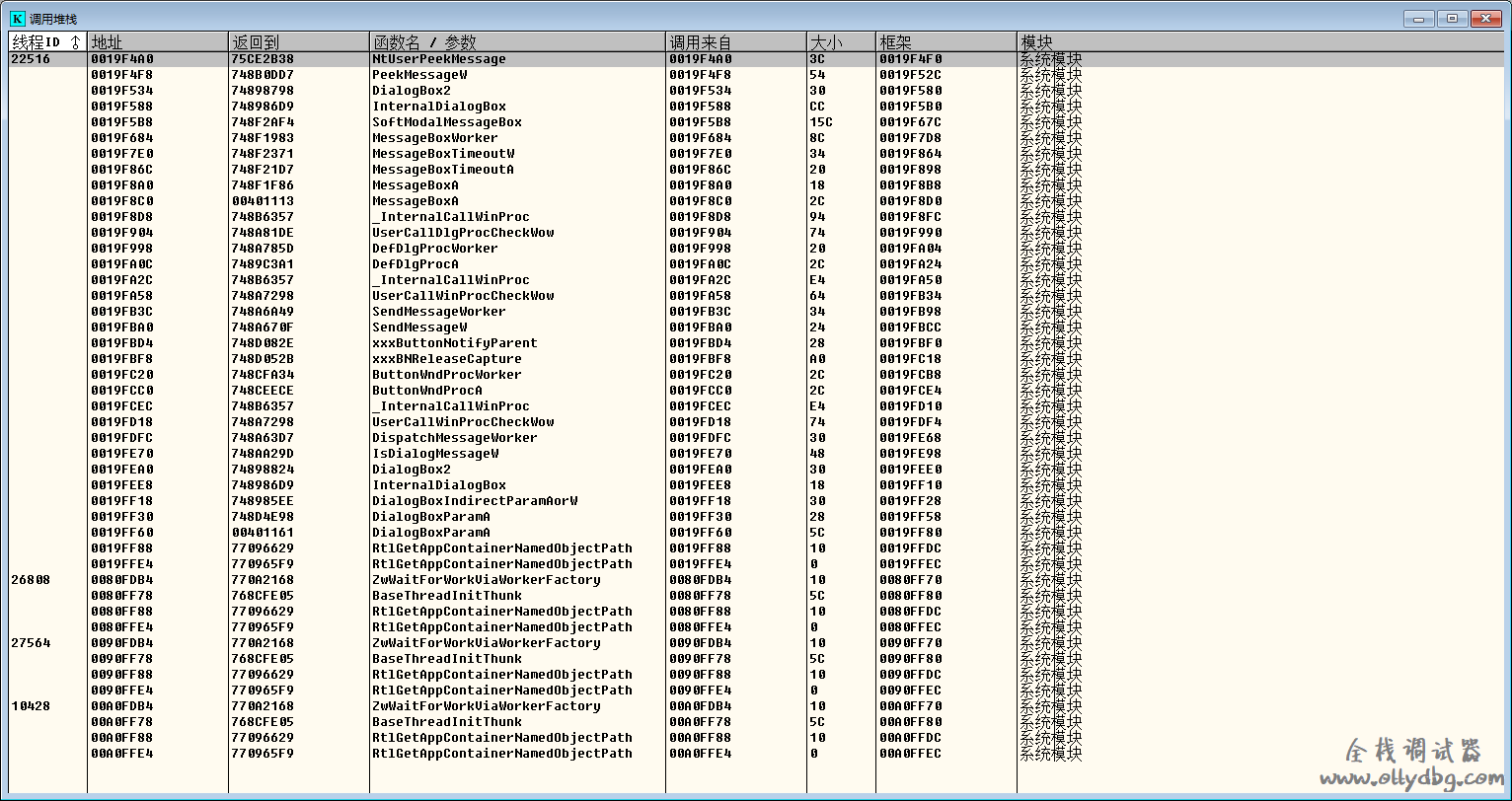Viewport: 1512px width, 801px height.
Task: Click the 返回到 column header
Action: (299, 42)
